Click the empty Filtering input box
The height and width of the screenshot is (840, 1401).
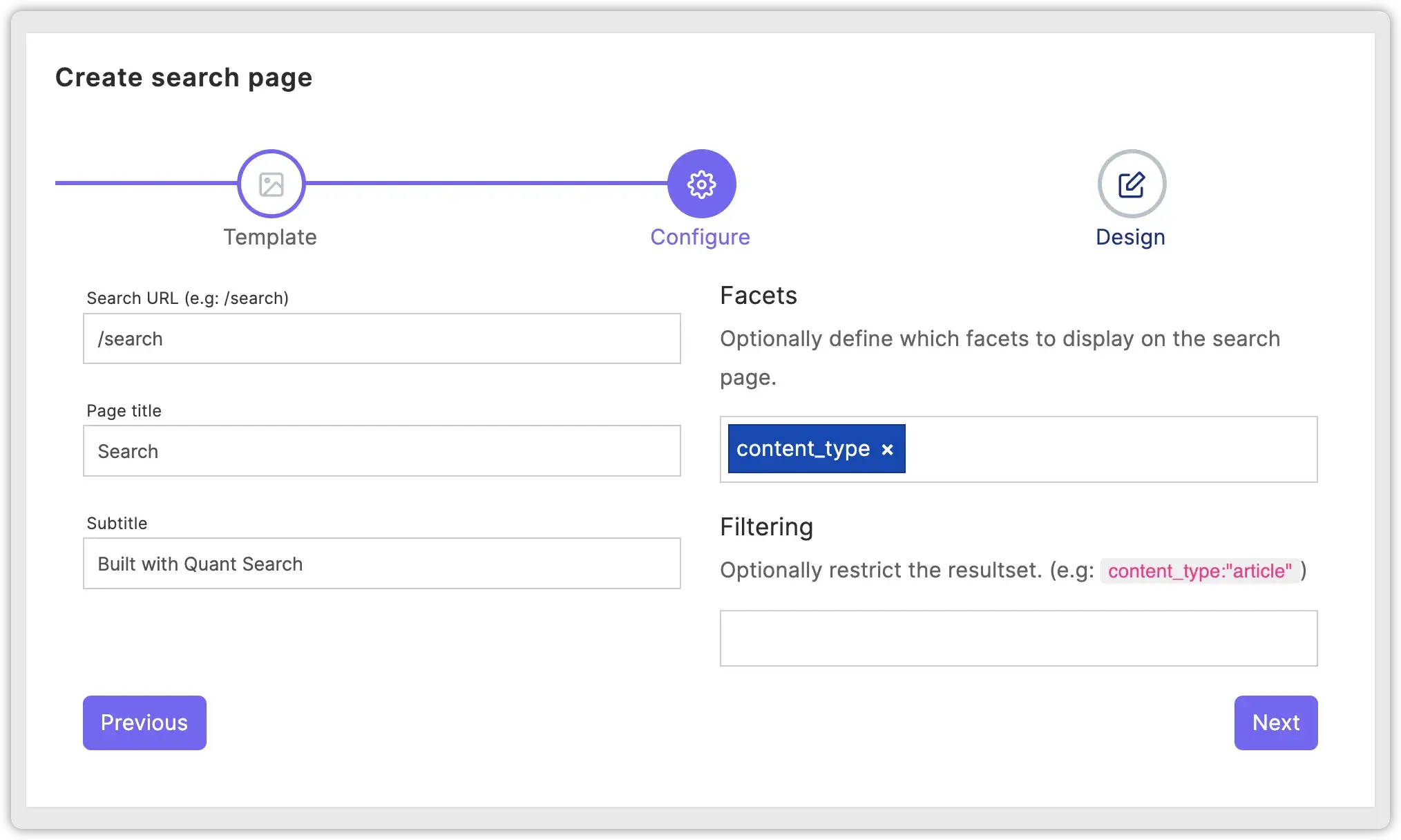1018,638
